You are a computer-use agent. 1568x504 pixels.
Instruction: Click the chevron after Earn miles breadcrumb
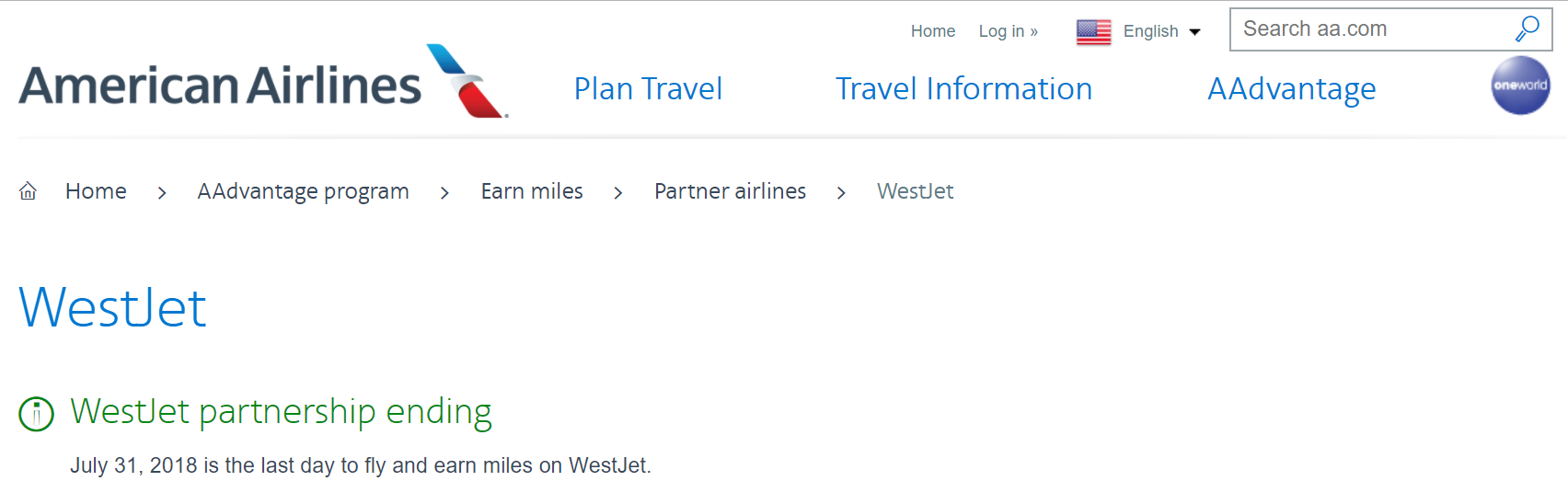tap(618, 192)
